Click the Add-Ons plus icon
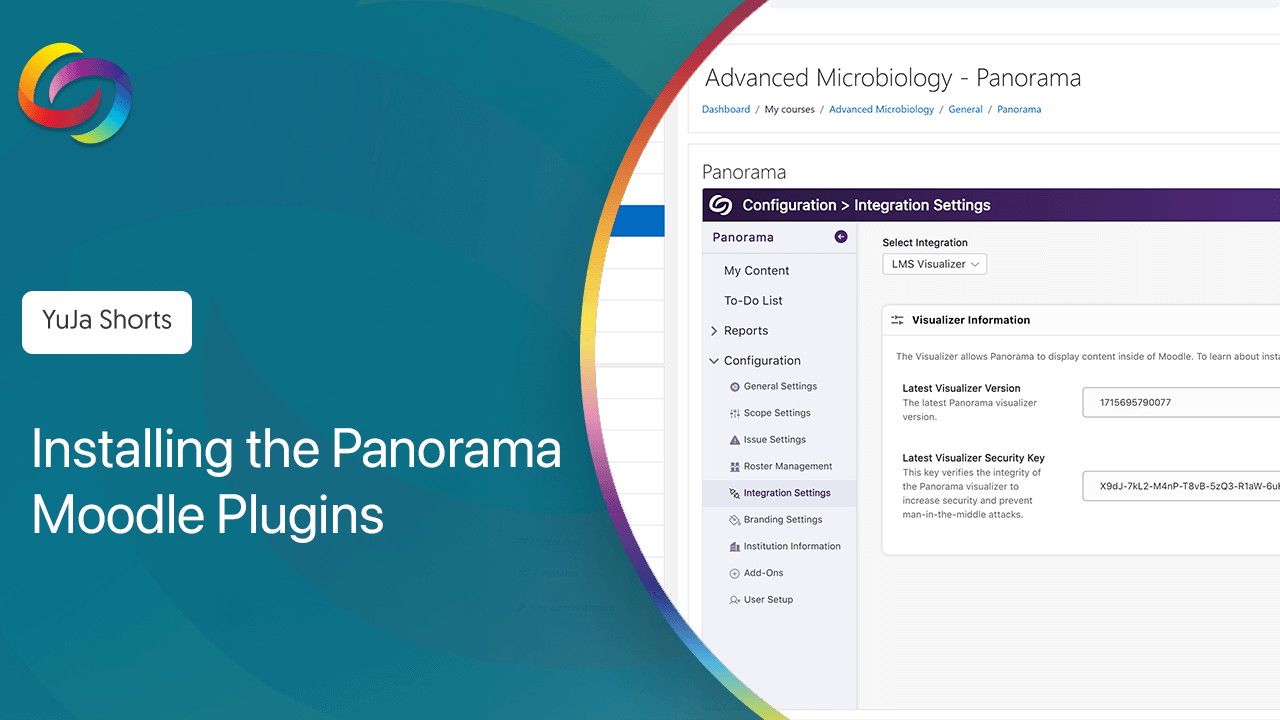The image size is (1280, 720). 735,573
